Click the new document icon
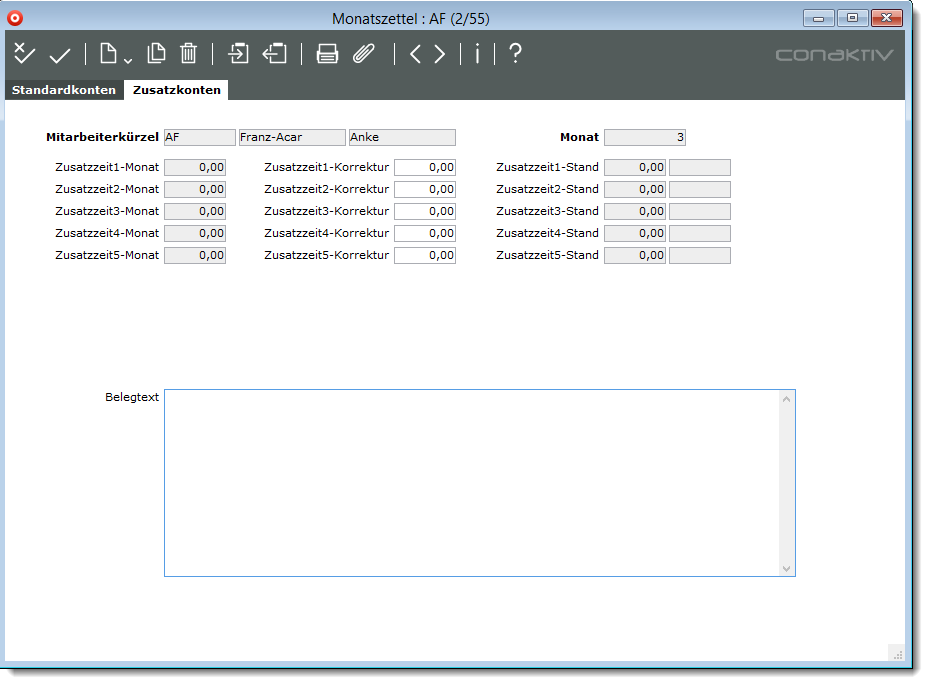Viewport: 928px width, 684px height. click(108, 54)
